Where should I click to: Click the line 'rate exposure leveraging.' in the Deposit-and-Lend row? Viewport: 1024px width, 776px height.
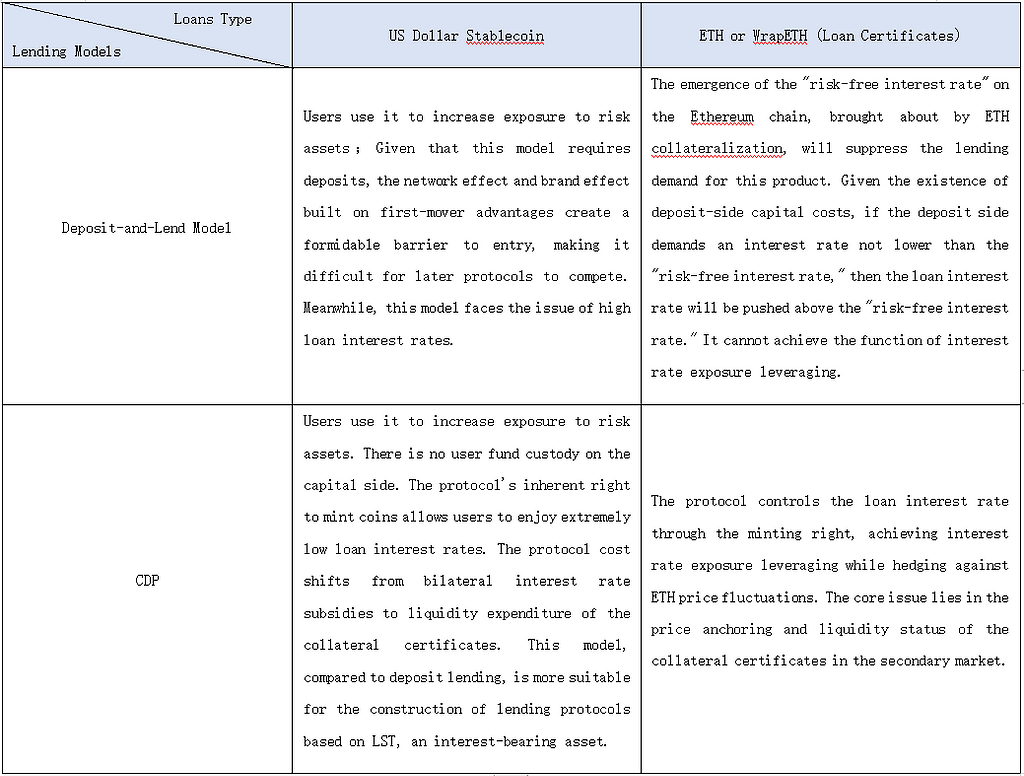tap(745, 372)
